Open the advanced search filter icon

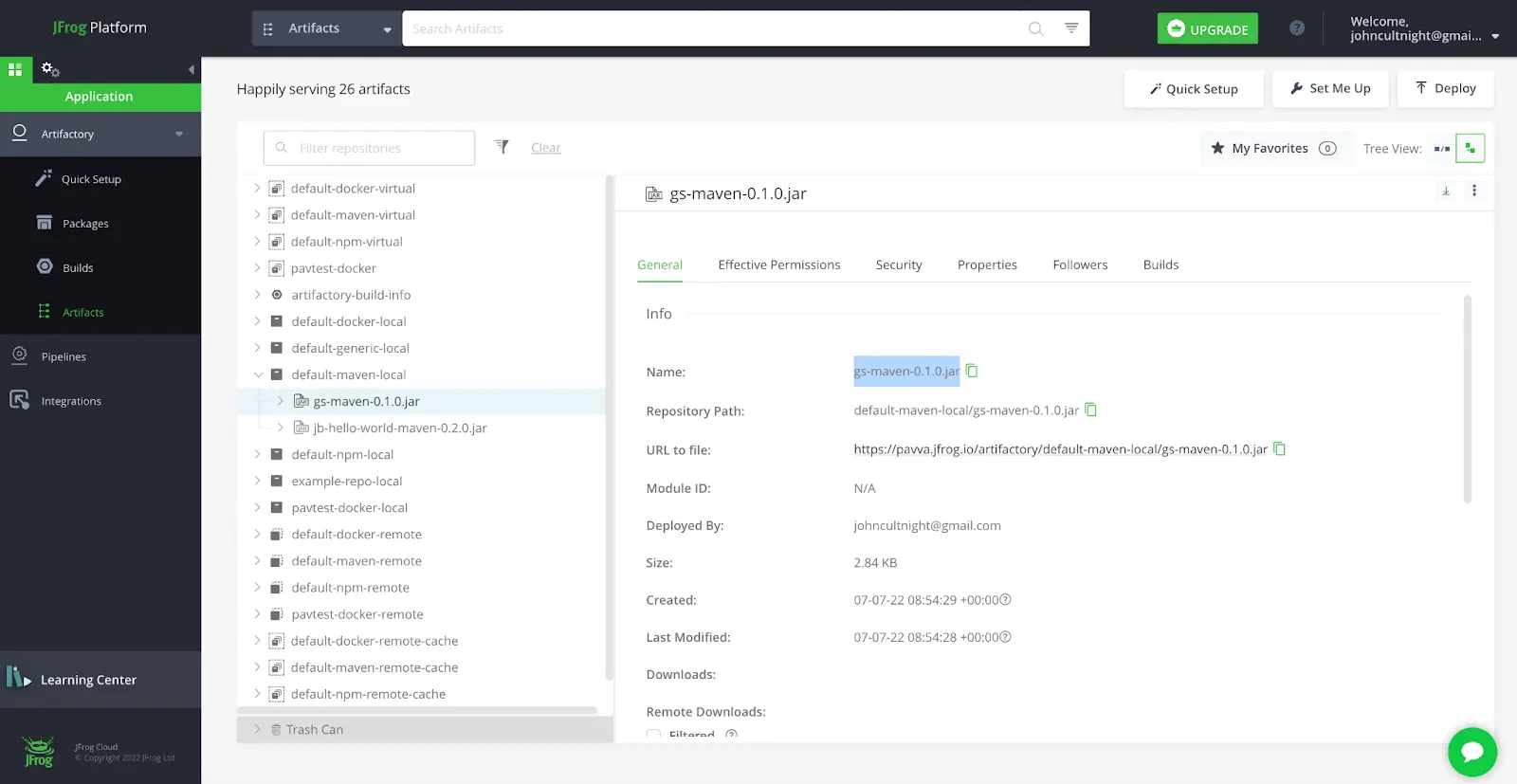pyautogui.click(x=1071, y=28)
